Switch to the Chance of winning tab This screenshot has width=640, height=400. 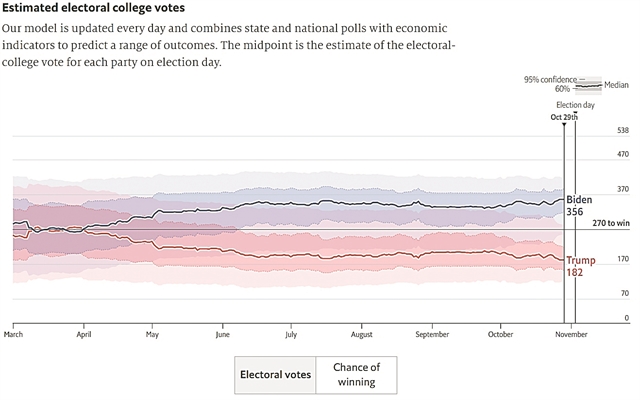(357, 375)
